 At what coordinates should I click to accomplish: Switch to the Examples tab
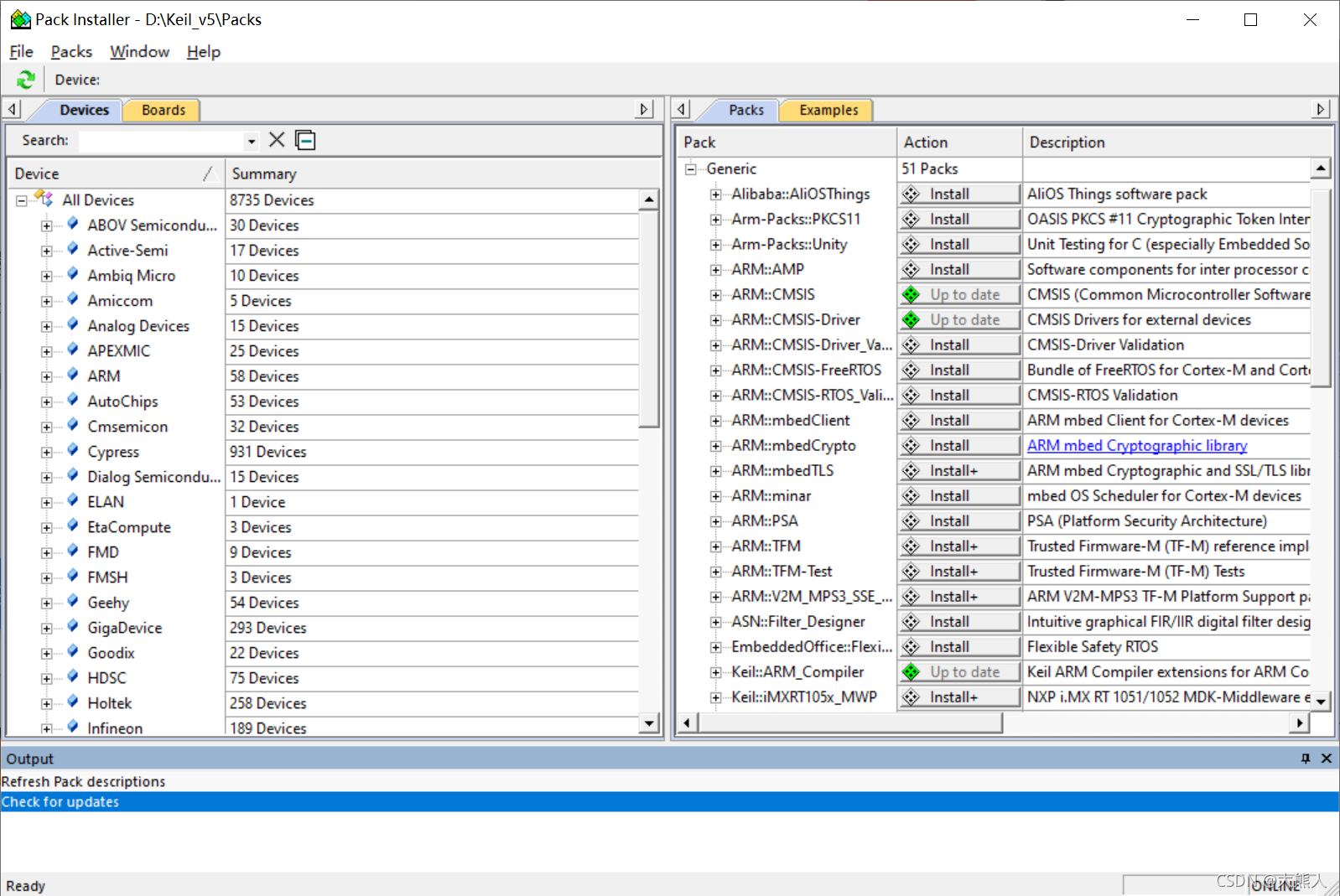[x=828, y=110]
